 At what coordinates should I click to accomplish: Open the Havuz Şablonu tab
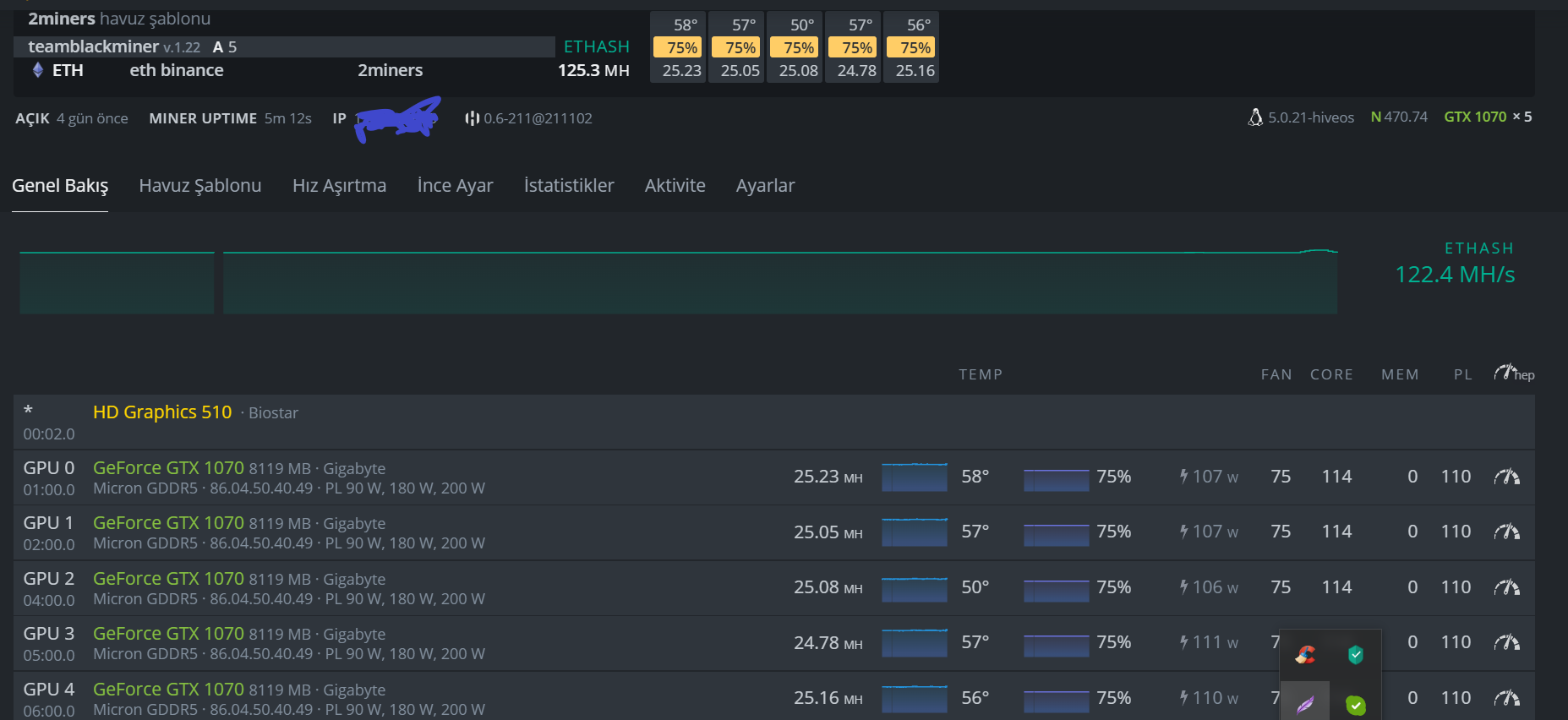[200, 186]
